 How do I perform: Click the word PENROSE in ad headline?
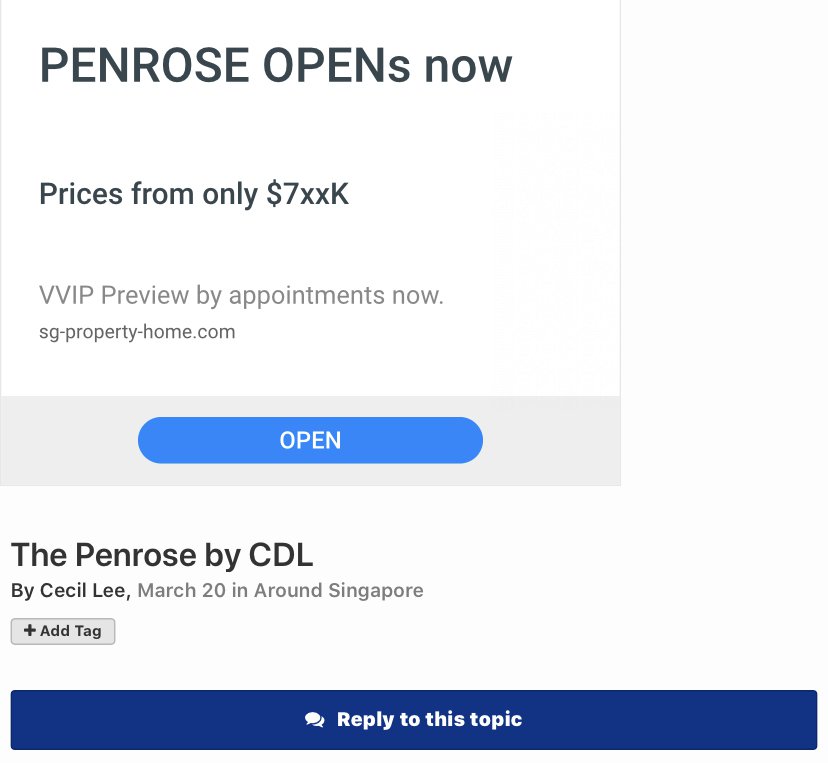click(144, 66)
